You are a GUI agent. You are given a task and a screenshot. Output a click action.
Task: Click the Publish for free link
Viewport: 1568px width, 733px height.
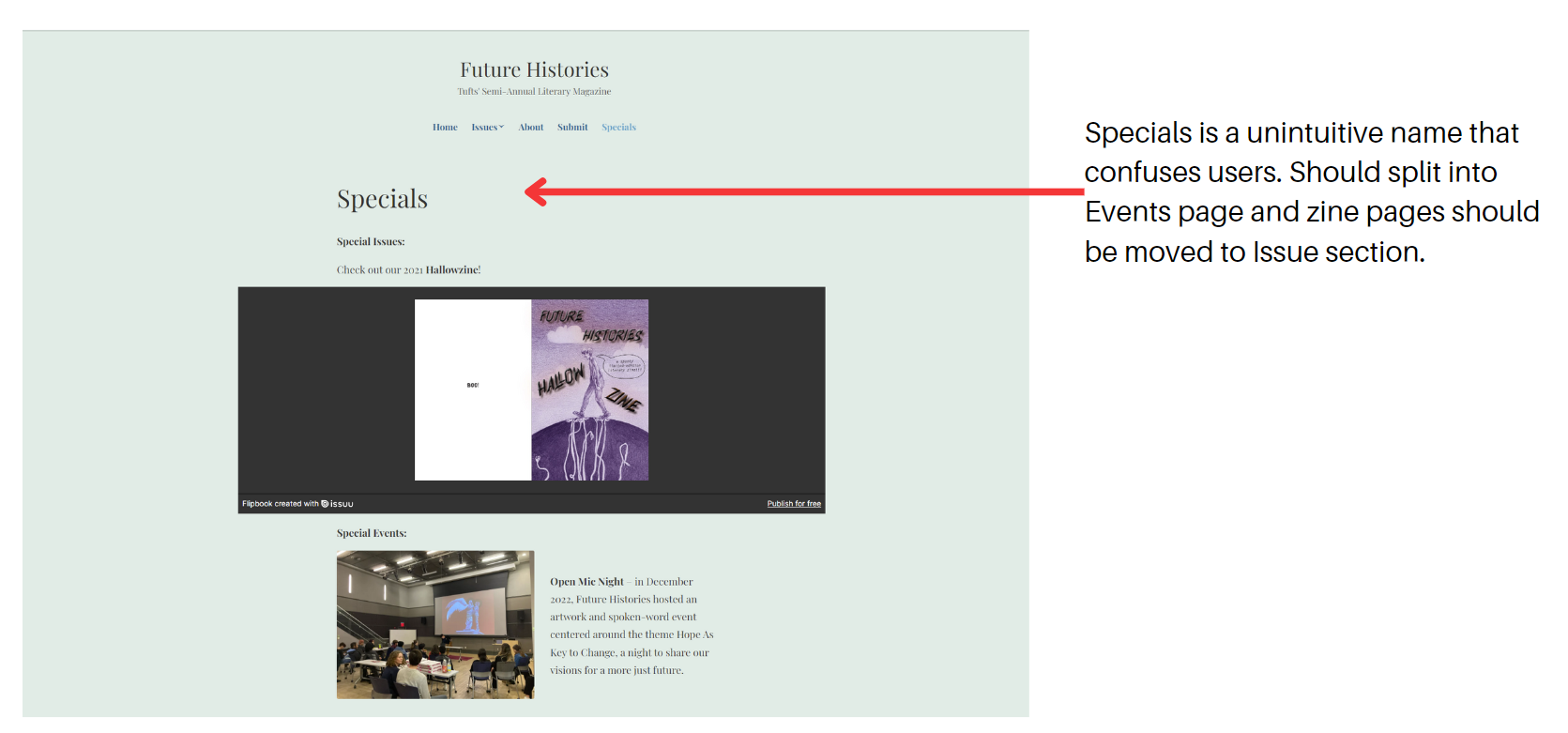(794, 504)
